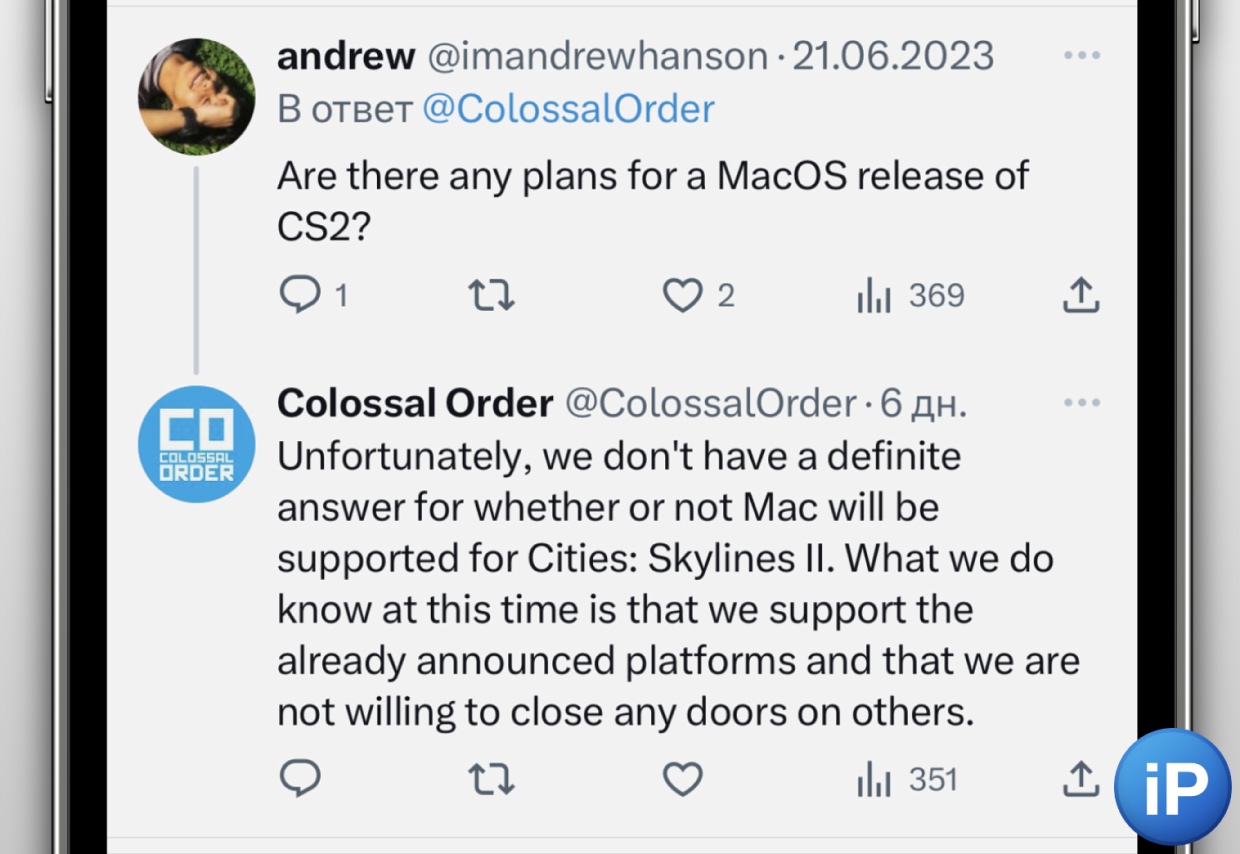Open andrew's display name

coord(346,57)
